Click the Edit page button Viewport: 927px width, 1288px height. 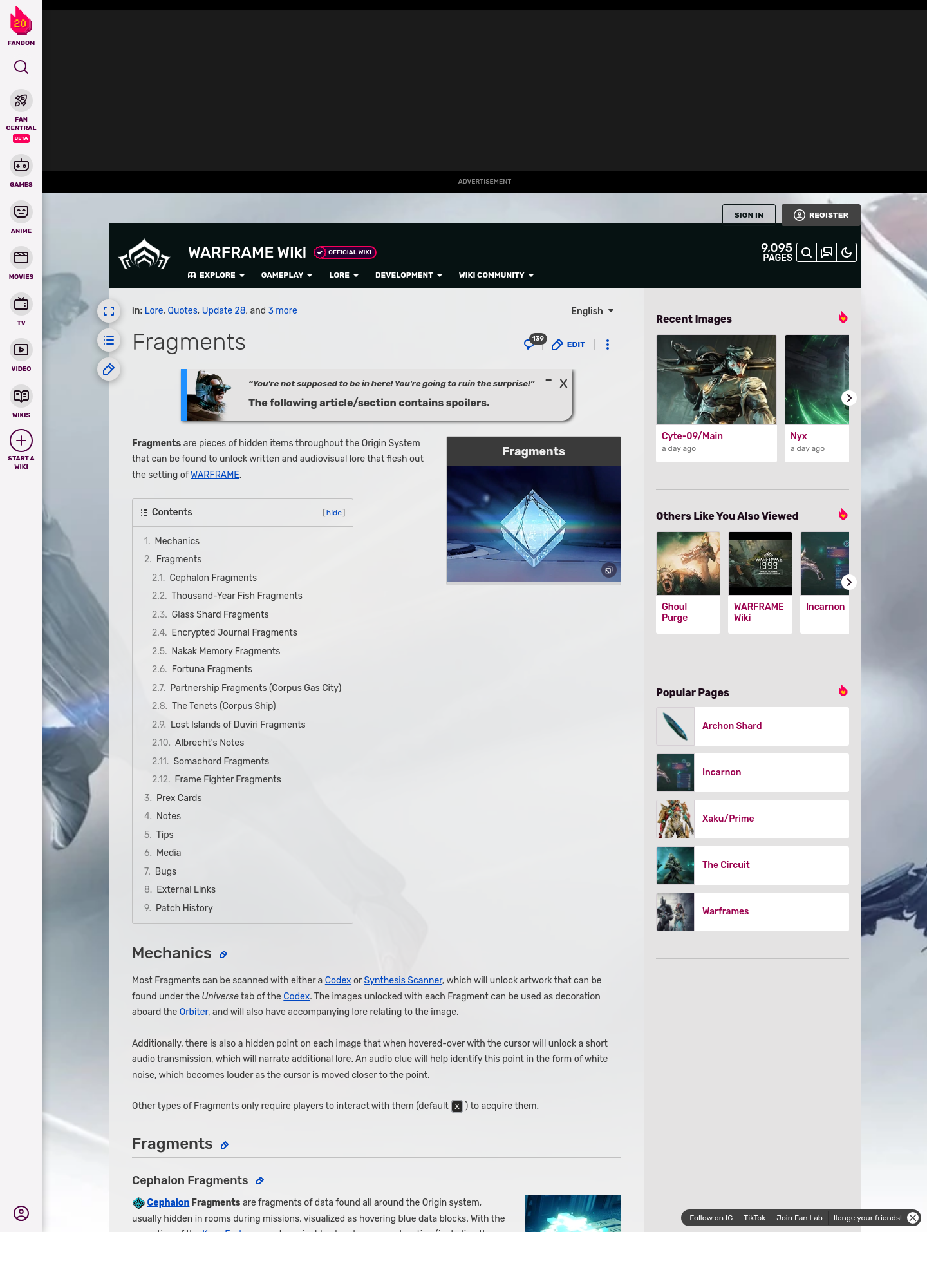(568, 345)
